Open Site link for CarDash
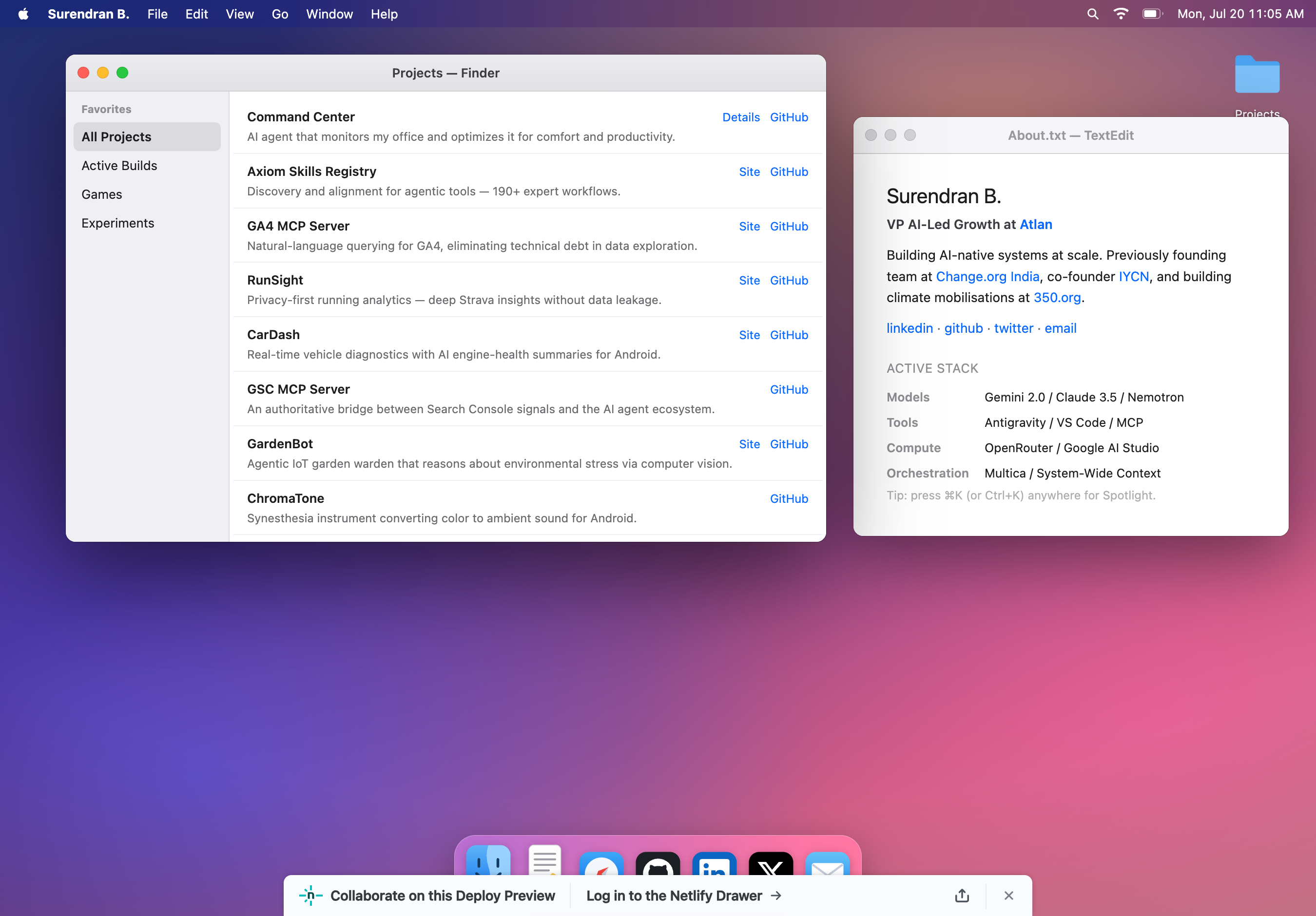Viewport: 1316px width, 916px height. coord(749,335)
